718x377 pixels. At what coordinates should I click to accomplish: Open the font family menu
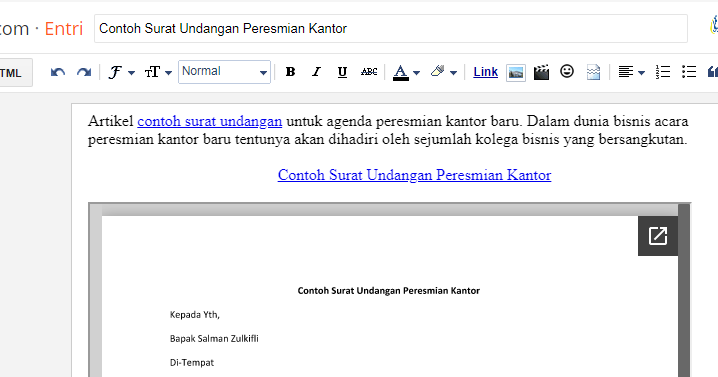pos(121,72)
